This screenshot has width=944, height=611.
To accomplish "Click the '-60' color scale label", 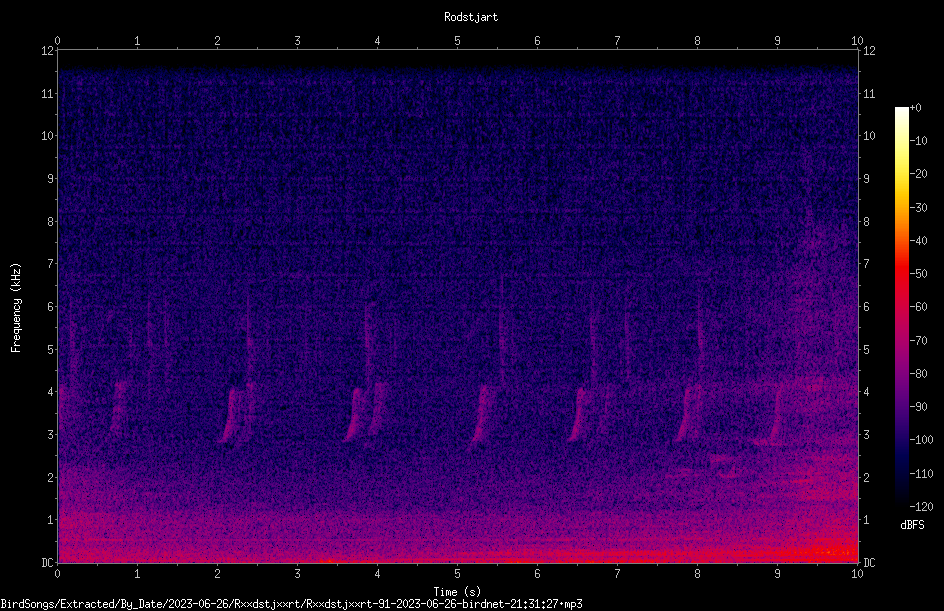I will pos(918,307).
